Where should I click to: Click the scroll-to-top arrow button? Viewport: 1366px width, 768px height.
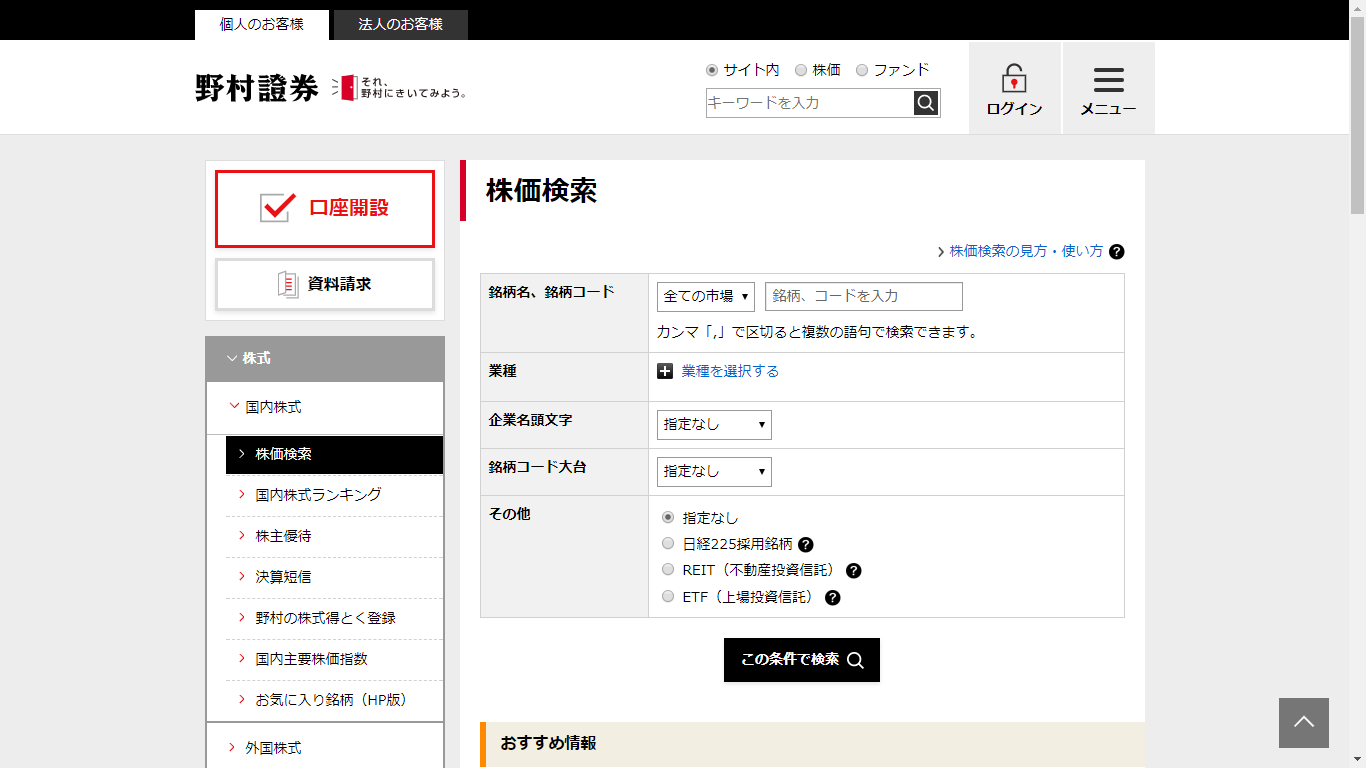pyautogui.click(x=1303, y=722)
